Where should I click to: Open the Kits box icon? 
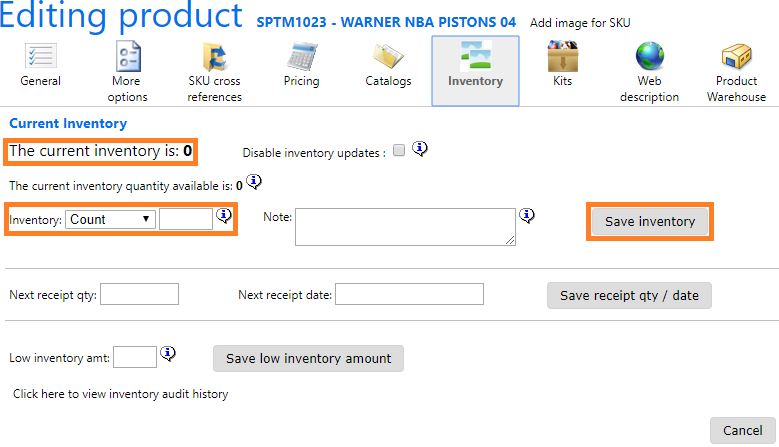[x=562, y=56]
